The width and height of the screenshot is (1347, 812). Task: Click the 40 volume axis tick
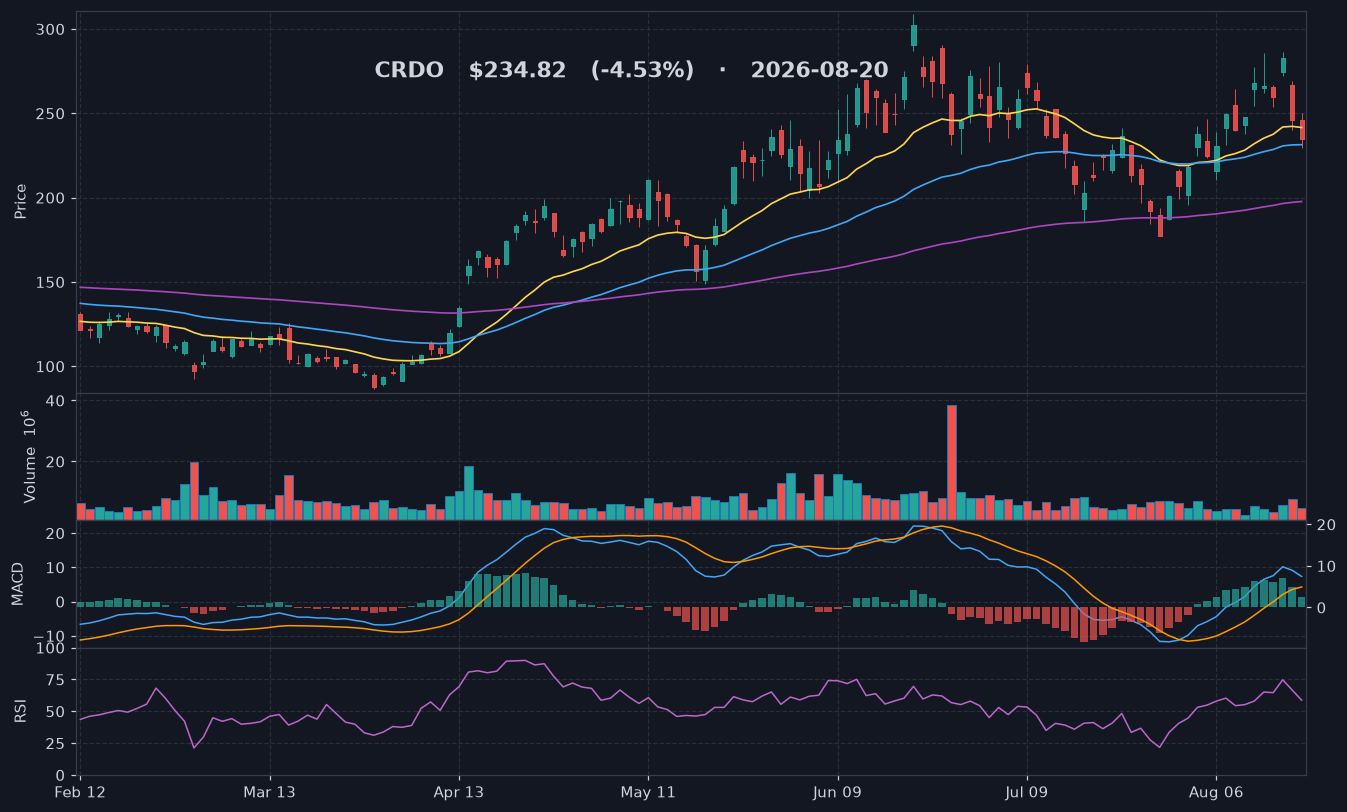click(56, 401)
